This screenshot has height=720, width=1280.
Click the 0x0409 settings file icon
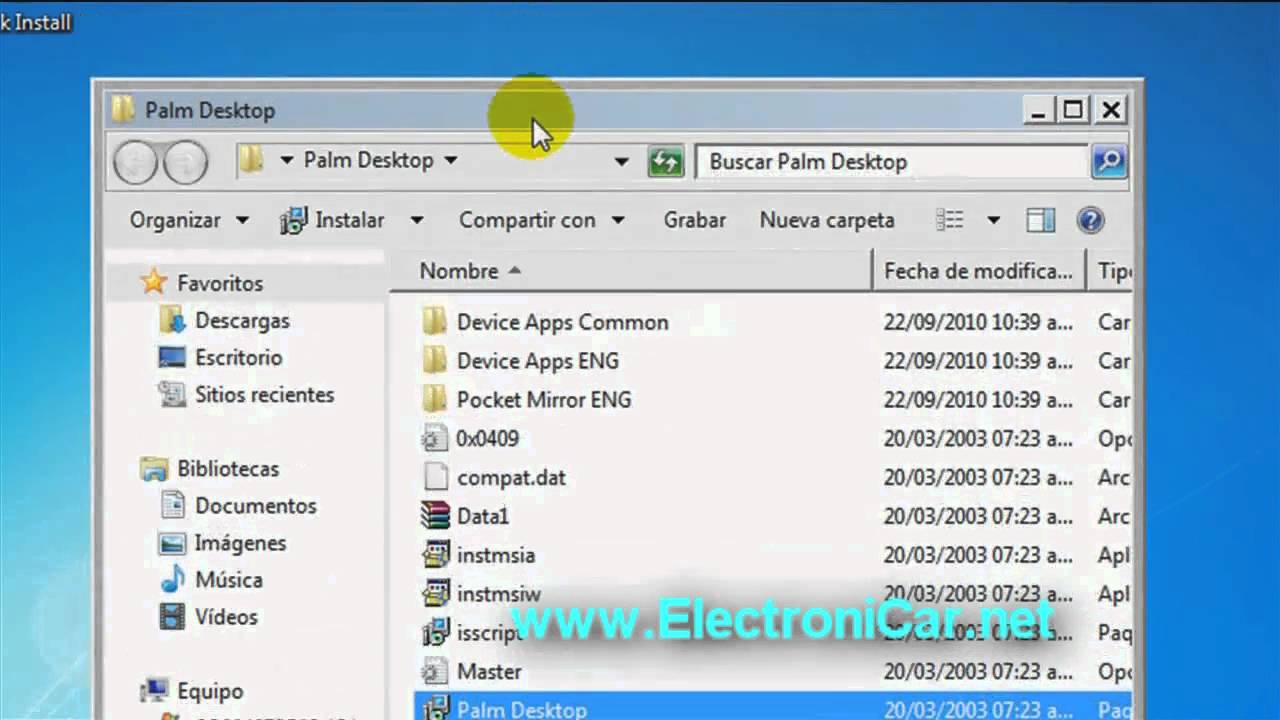pyautogui.click(x=434, y=438)
